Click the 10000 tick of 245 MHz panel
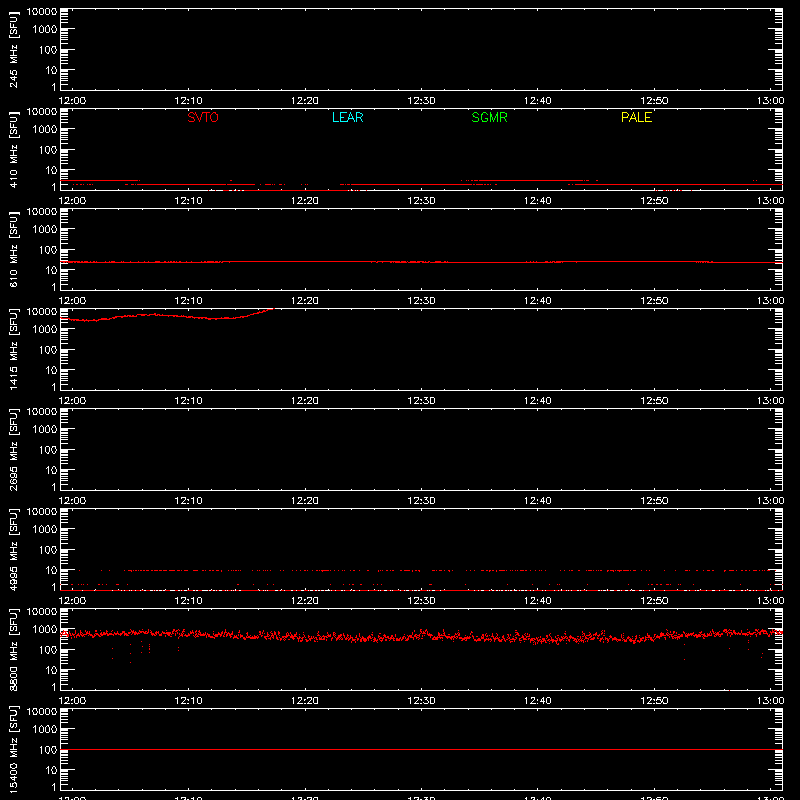The width and height of the screenshot is (800, 800). click(42, 12)
